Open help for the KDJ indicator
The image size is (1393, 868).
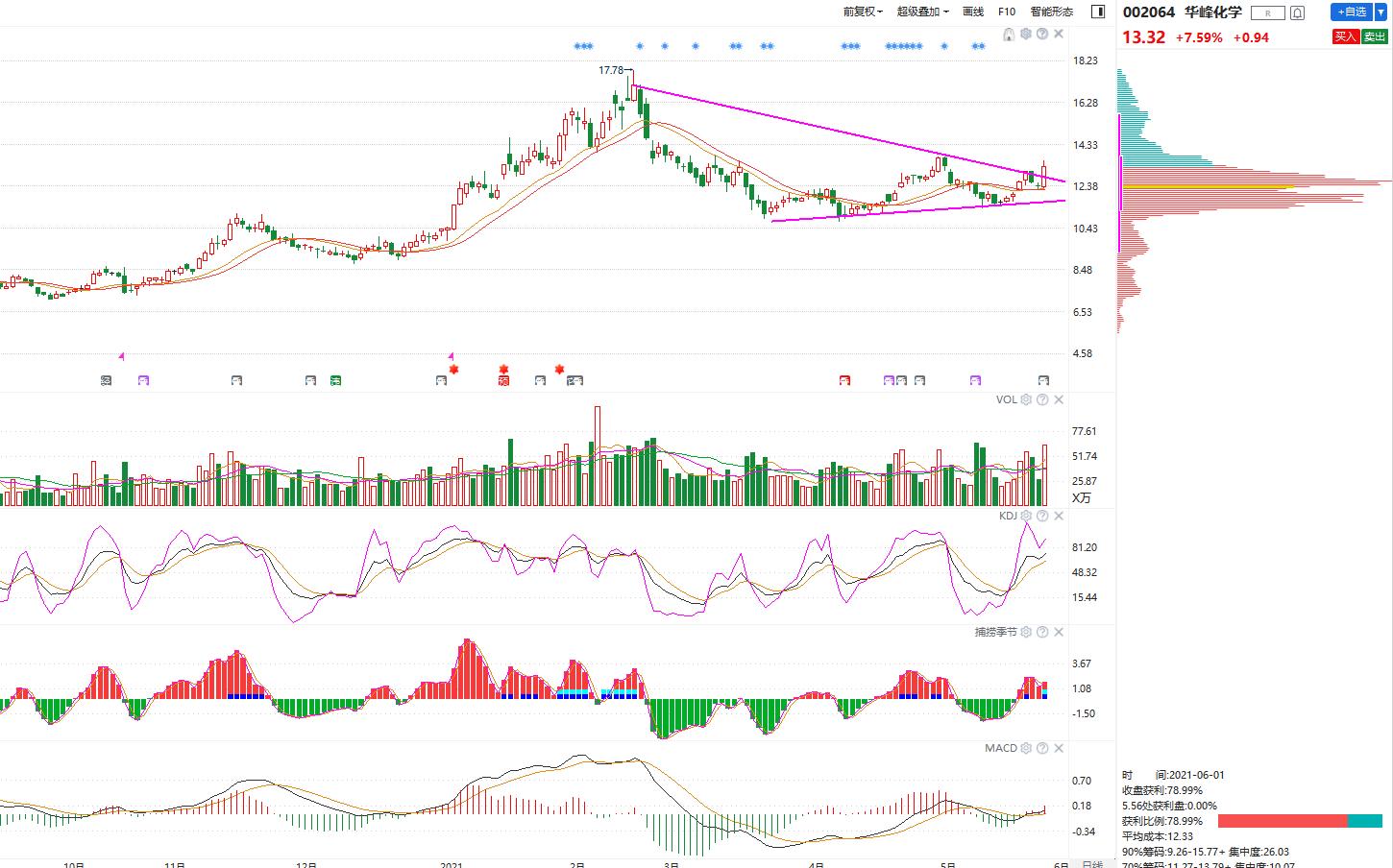1042,516
